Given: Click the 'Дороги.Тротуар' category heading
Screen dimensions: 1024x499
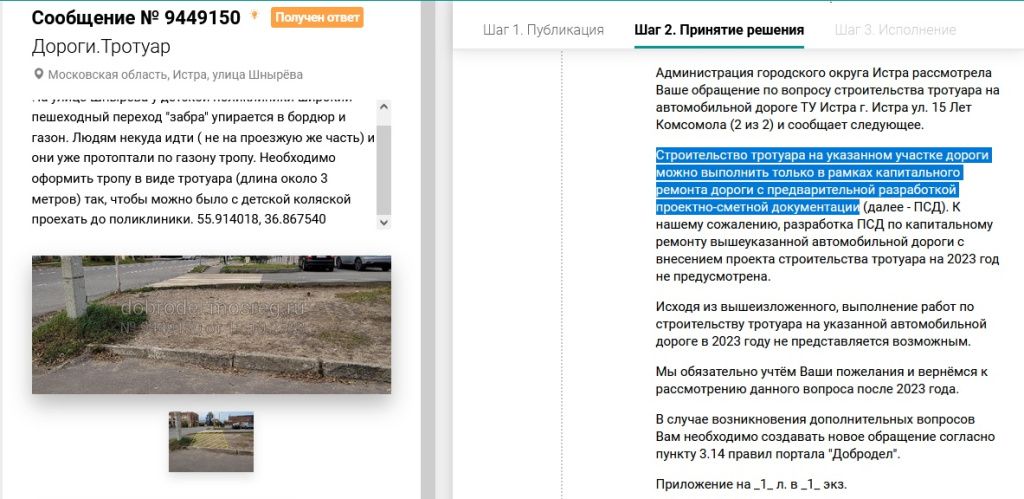Looking at the screenshot, I should (x=101, y=47).
